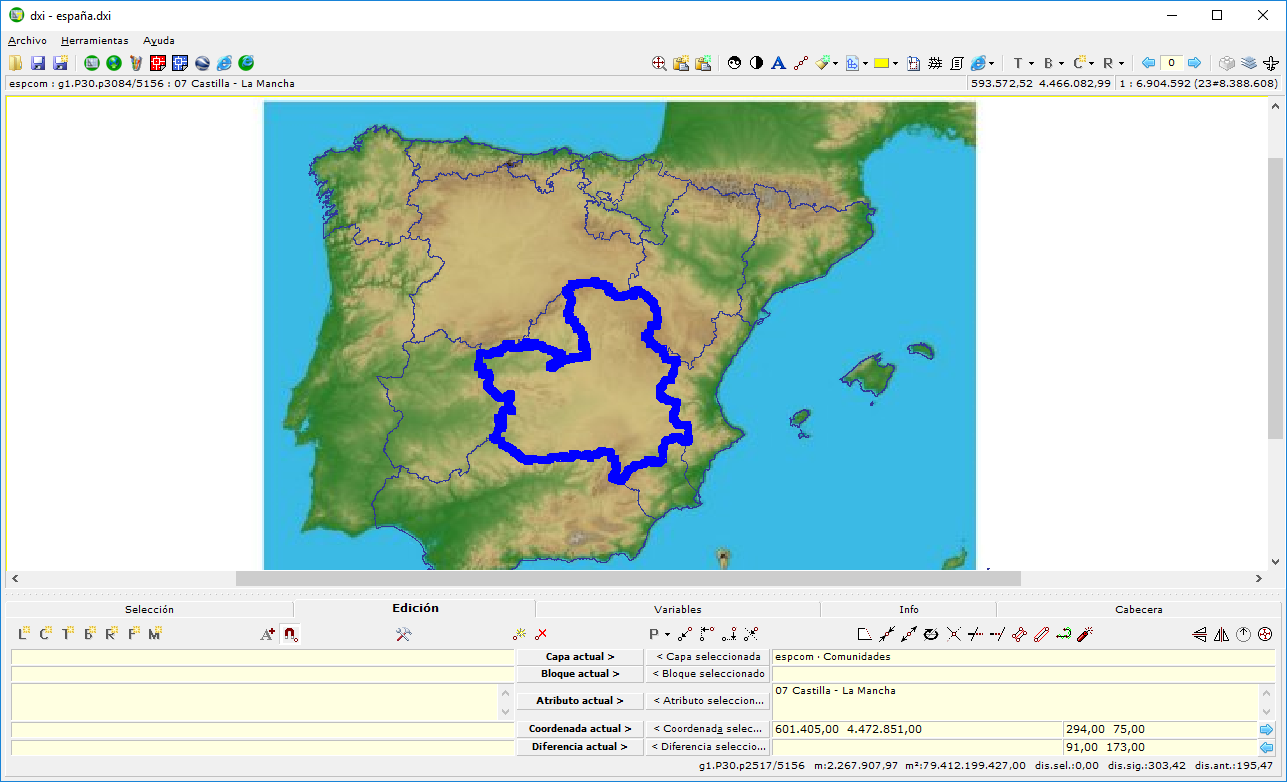
Task: Switch to the Variables tab
Action: point(677,609)
